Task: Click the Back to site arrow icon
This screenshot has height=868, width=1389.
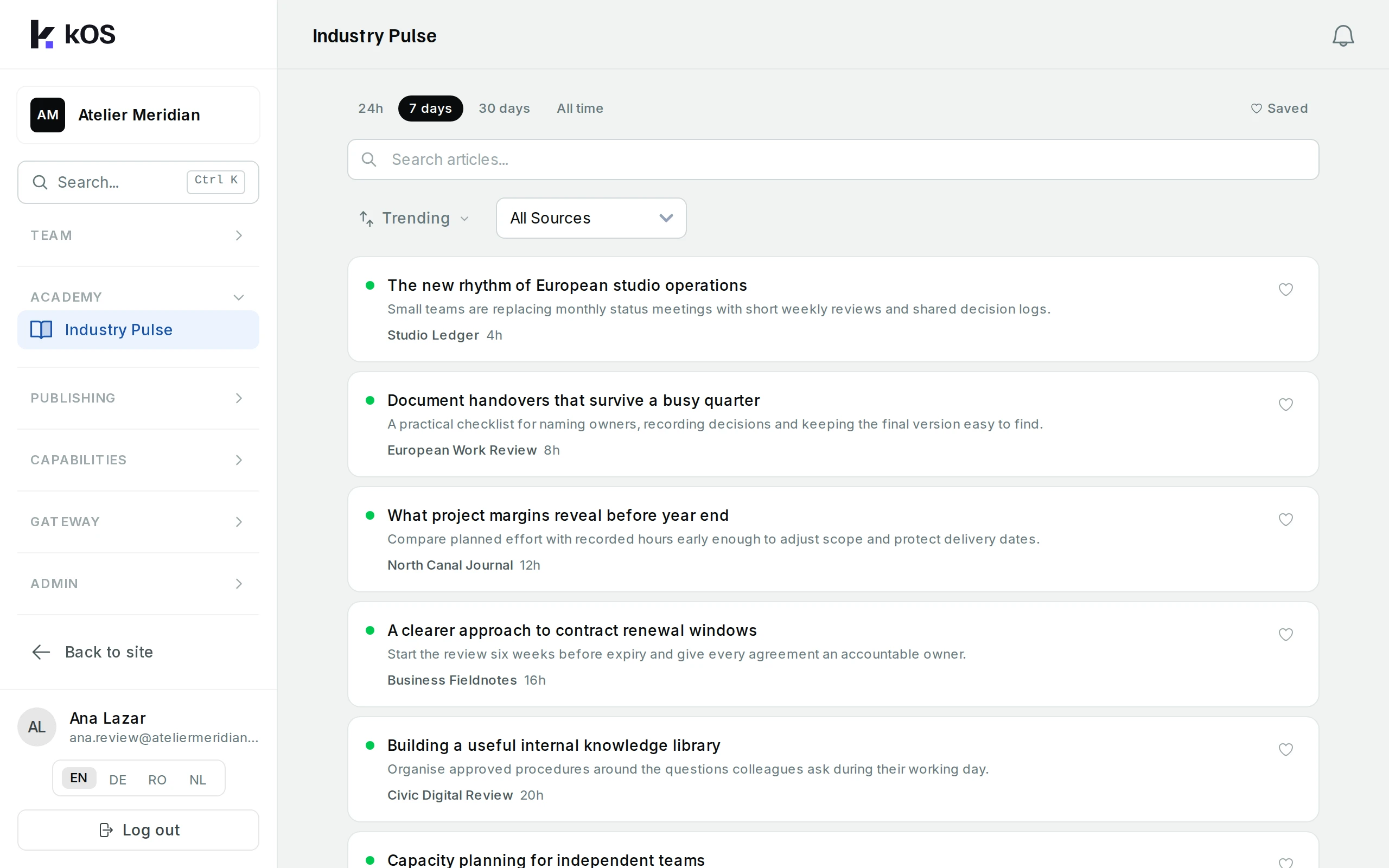Action: [41, 652]
